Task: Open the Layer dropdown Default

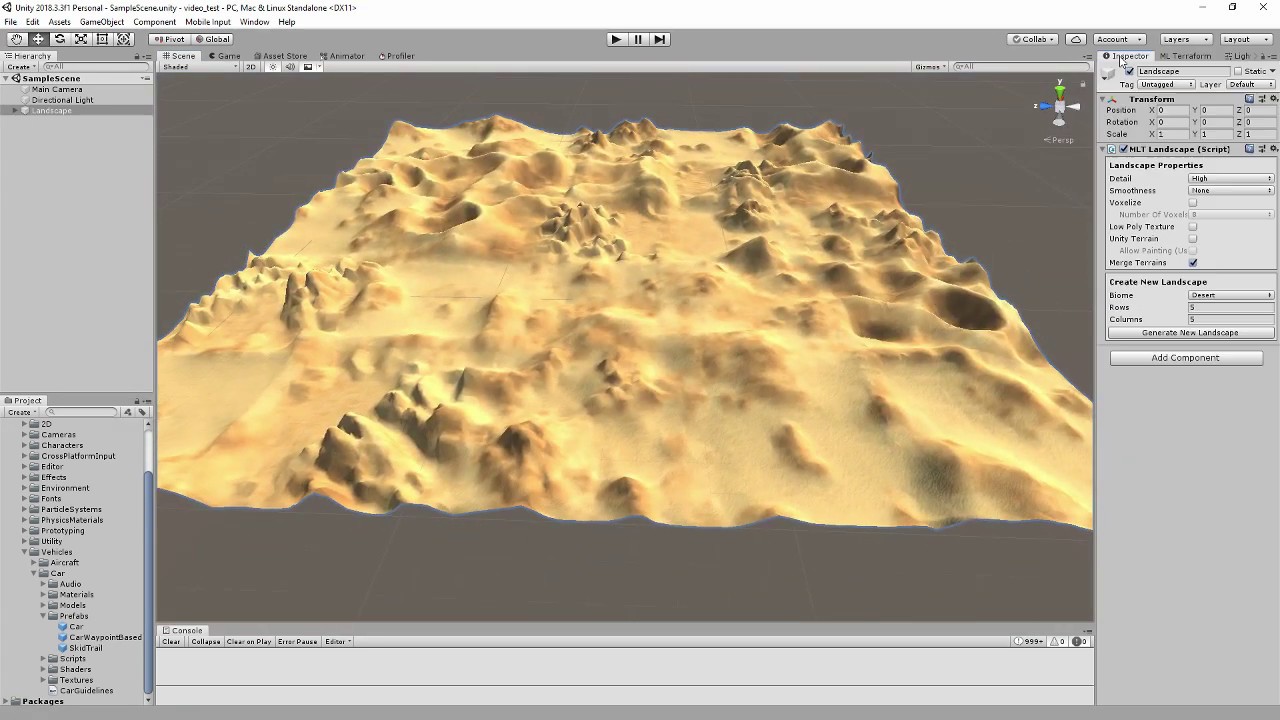Action: (1250, 85)
